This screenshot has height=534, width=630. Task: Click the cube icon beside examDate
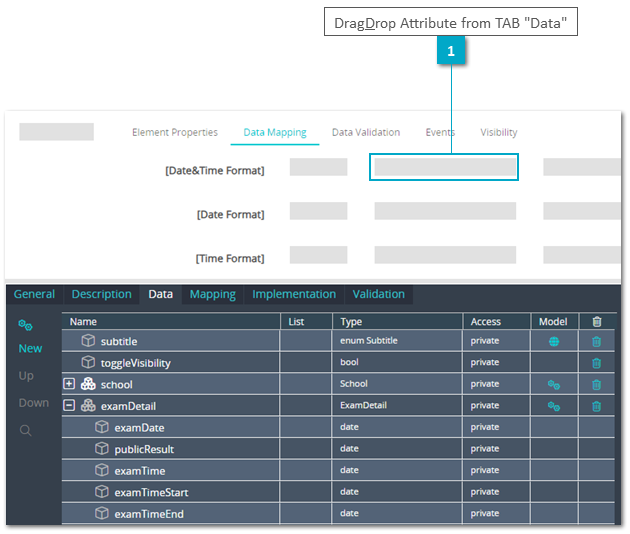[102, 427]
